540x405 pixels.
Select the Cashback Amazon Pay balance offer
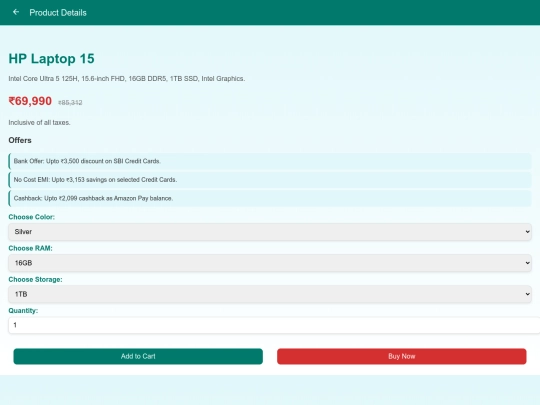(270, 198)
